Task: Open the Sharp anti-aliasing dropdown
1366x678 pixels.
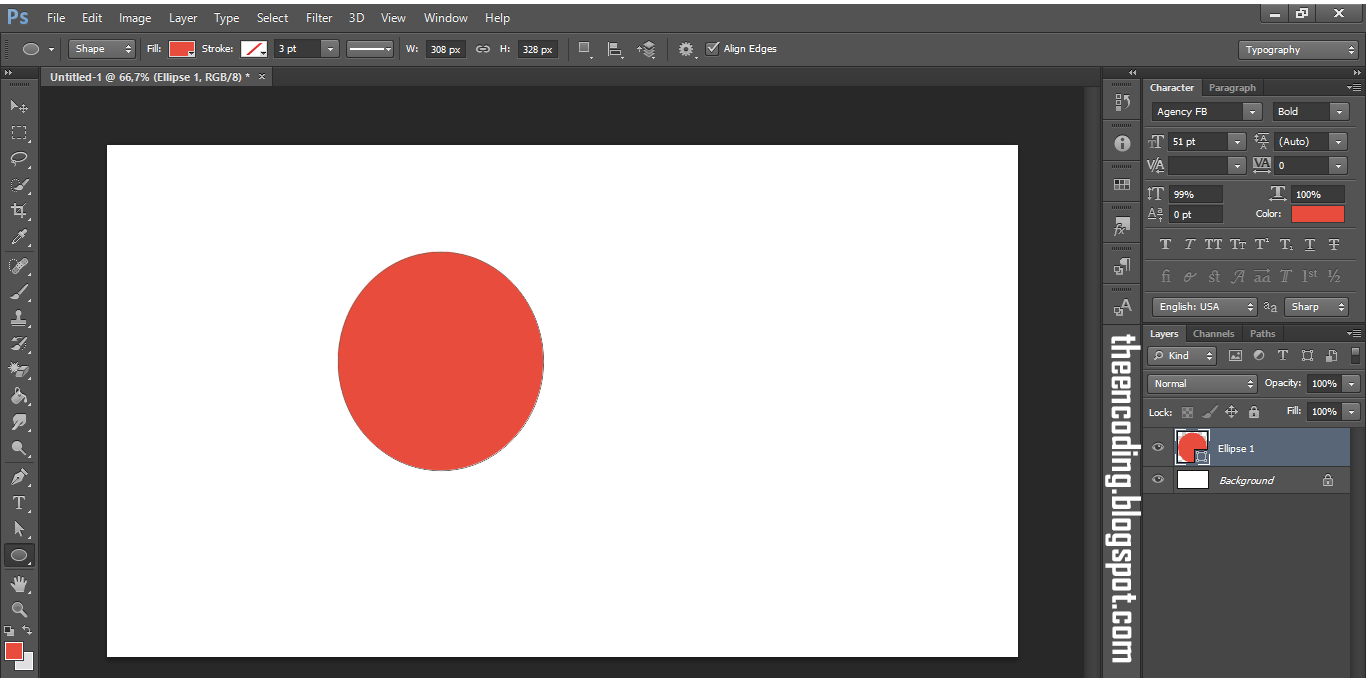Action: (1316, 307)
